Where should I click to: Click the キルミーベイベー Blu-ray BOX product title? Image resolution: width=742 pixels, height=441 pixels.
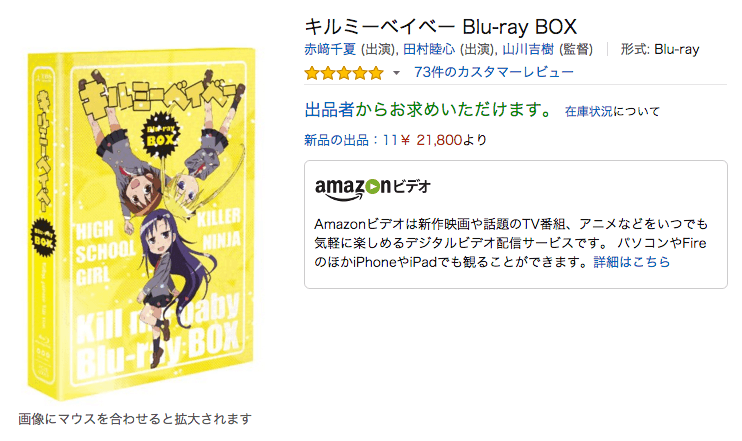coord(441,26)
